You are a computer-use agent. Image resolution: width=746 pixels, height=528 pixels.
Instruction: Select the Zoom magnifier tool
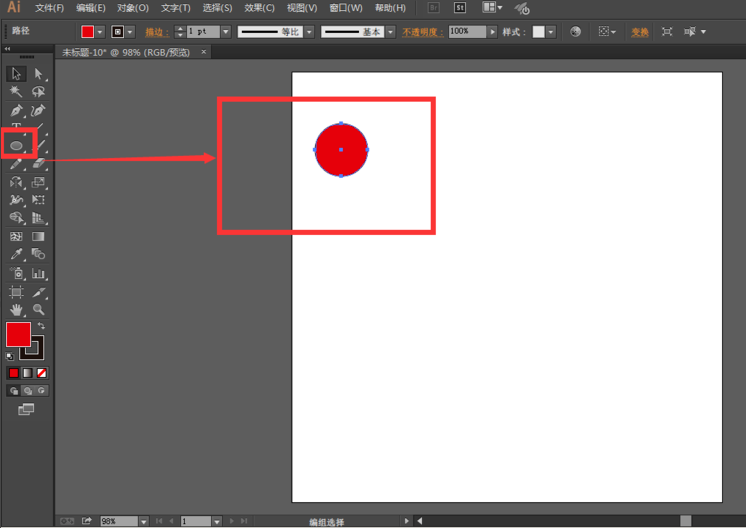click(38, 310)
